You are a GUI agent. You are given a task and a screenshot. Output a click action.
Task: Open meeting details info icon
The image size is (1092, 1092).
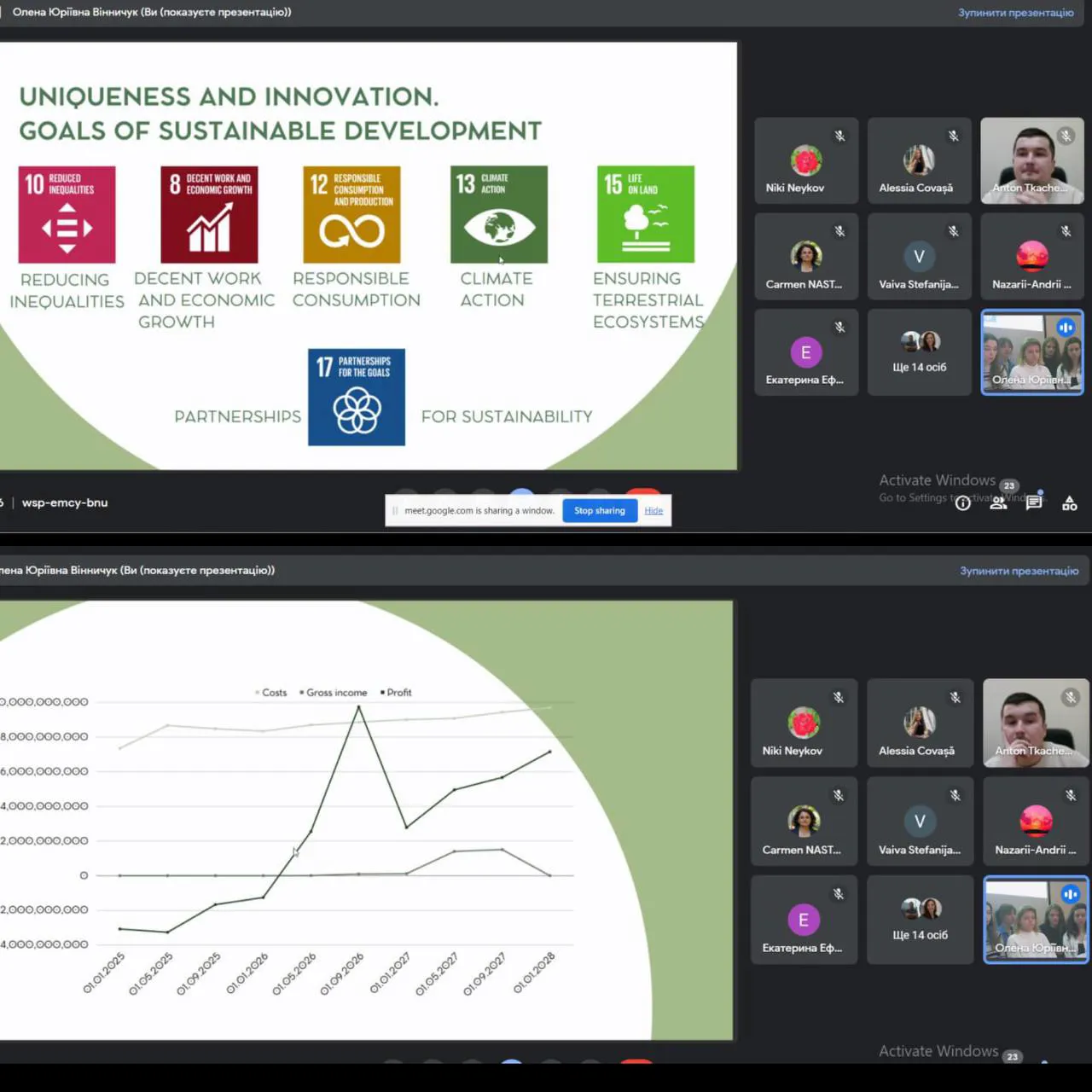[x=963, y=502]
